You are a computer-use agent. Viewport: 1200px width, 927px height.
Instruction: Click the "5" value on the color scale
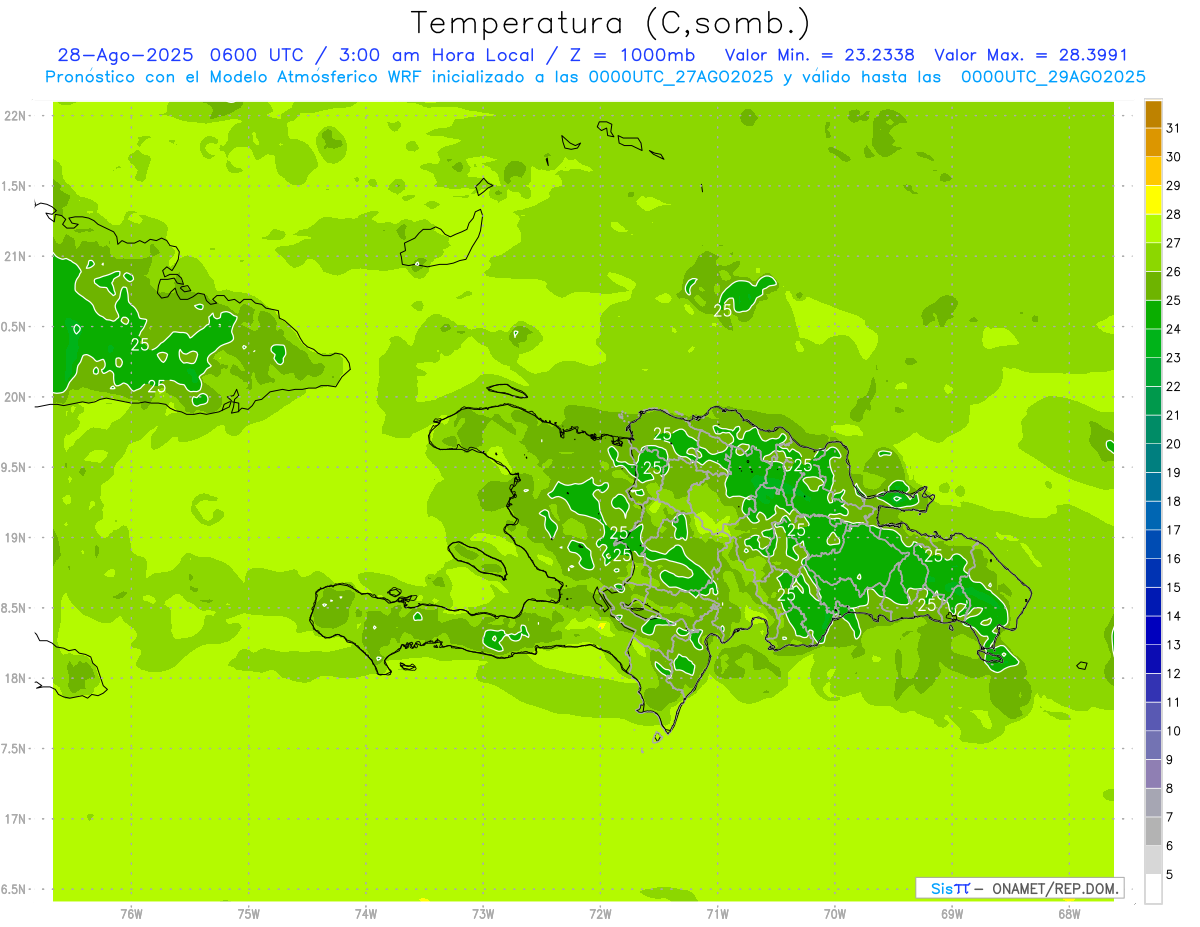(1170, 875)
